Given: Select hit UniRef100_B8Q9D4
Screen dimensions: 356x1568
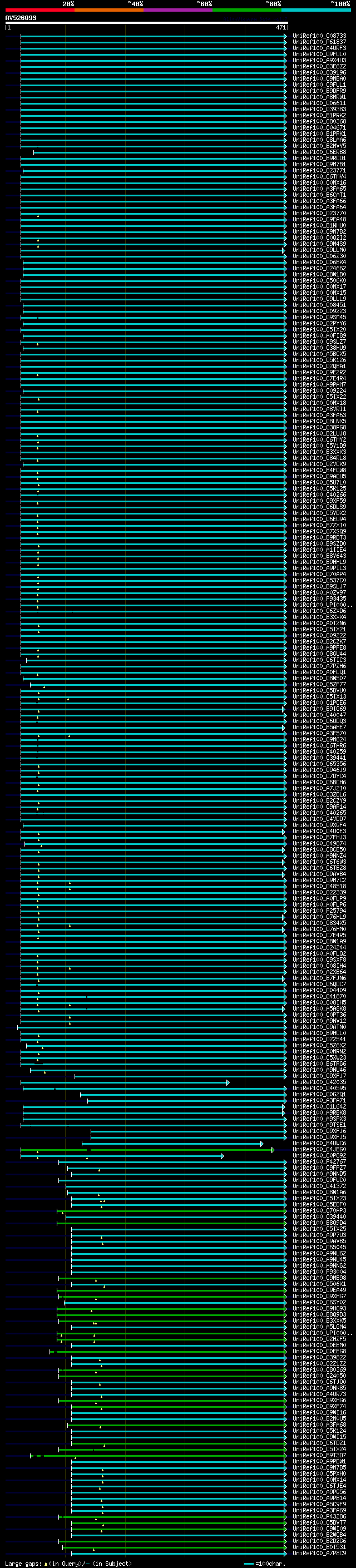Looking at the screenshot, I should tap(319, 1224).
